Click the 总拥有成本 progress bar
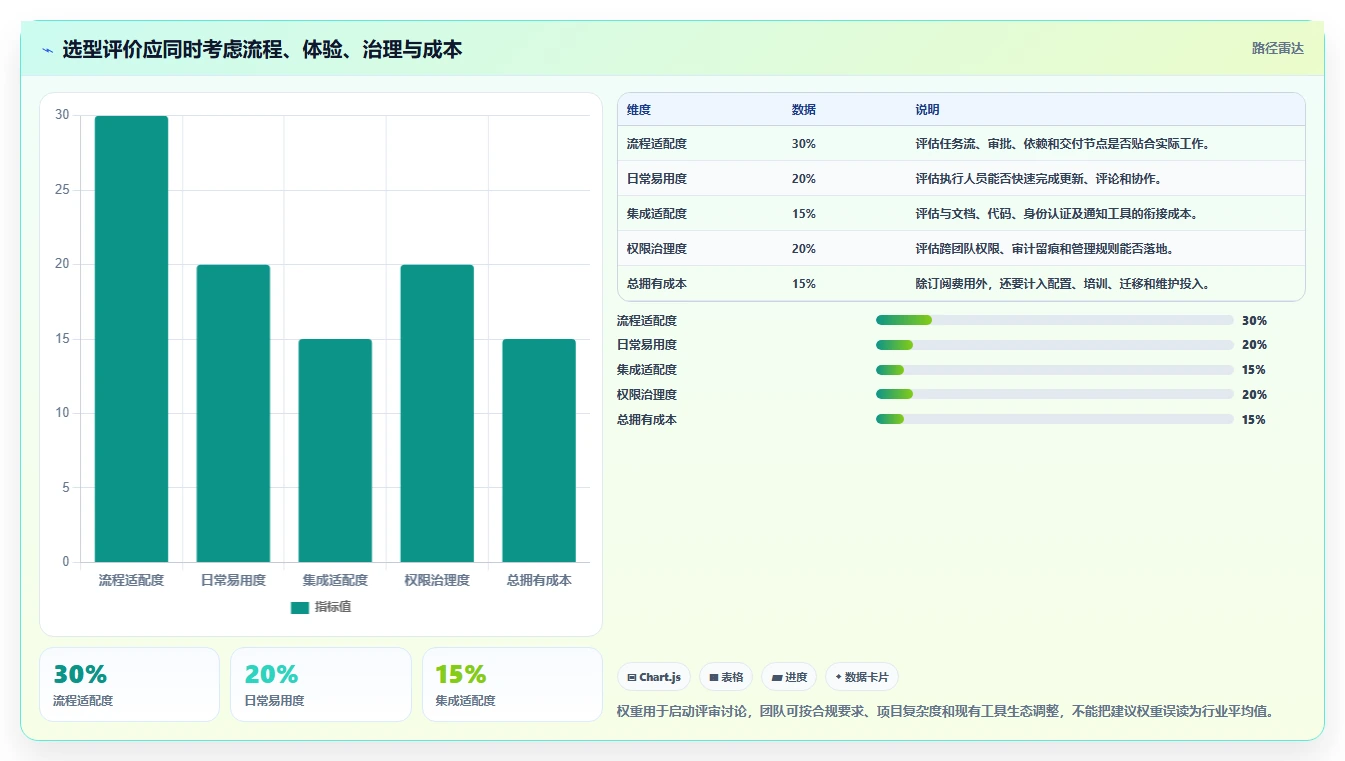Screen dimensions: 1345x761 click(1054, 420)
